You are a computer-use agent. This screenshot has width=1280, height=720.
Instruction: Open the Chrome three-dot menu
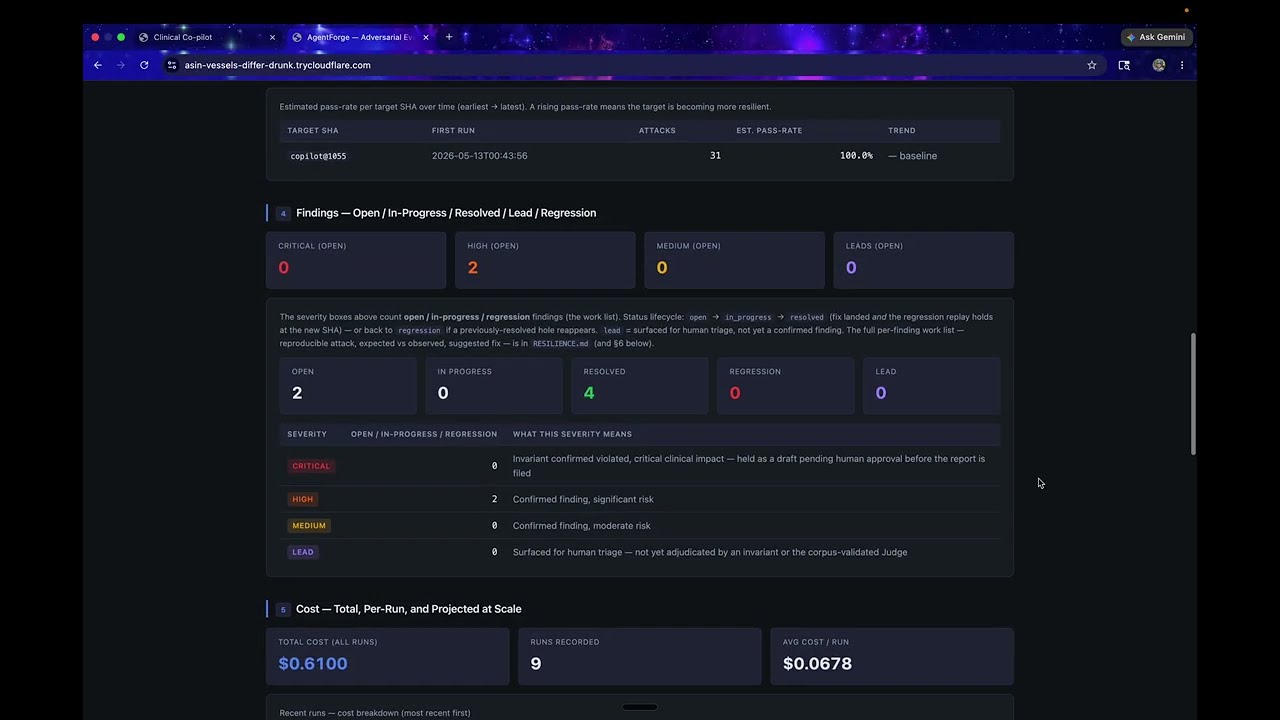[1182, 65]
